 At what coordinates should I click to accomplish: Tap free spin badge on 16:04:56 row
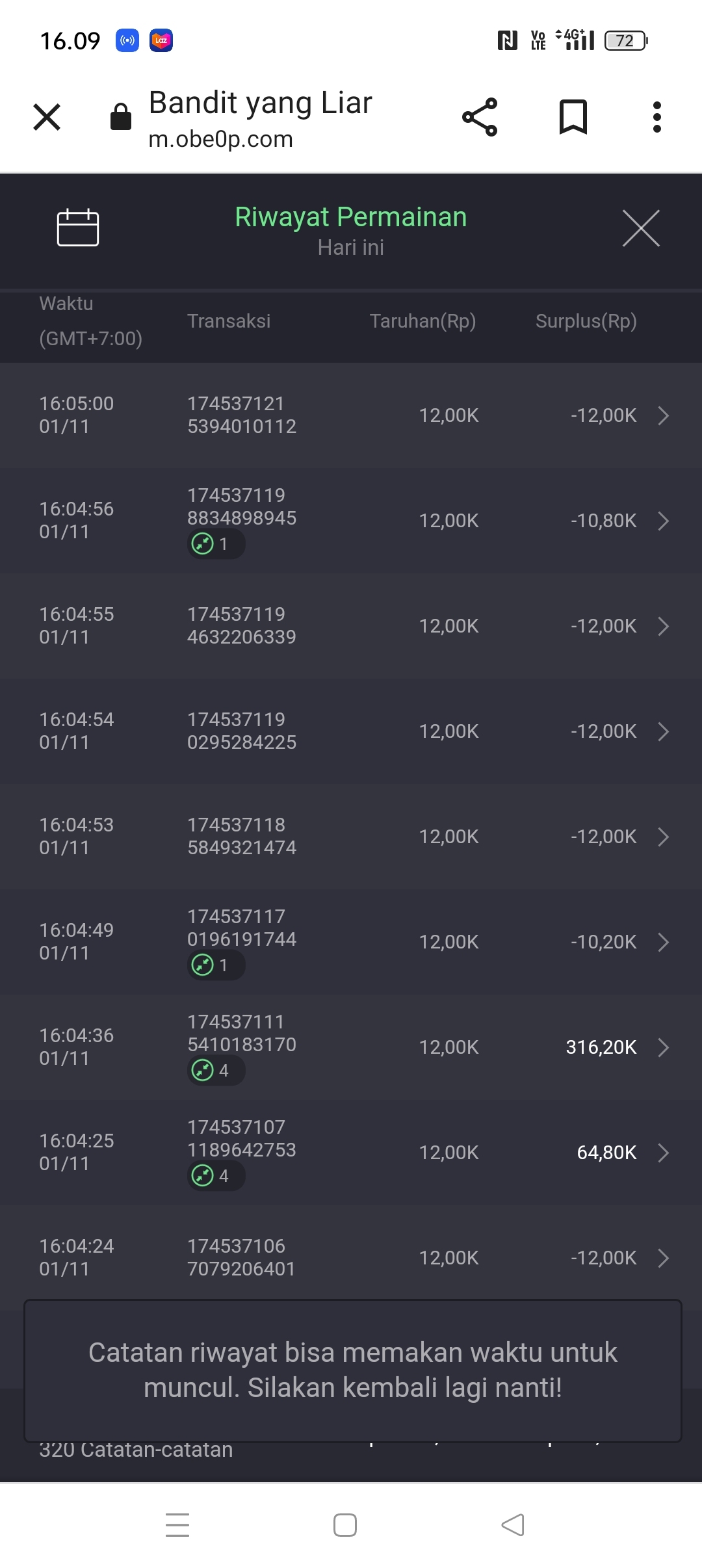pos(215,543)
